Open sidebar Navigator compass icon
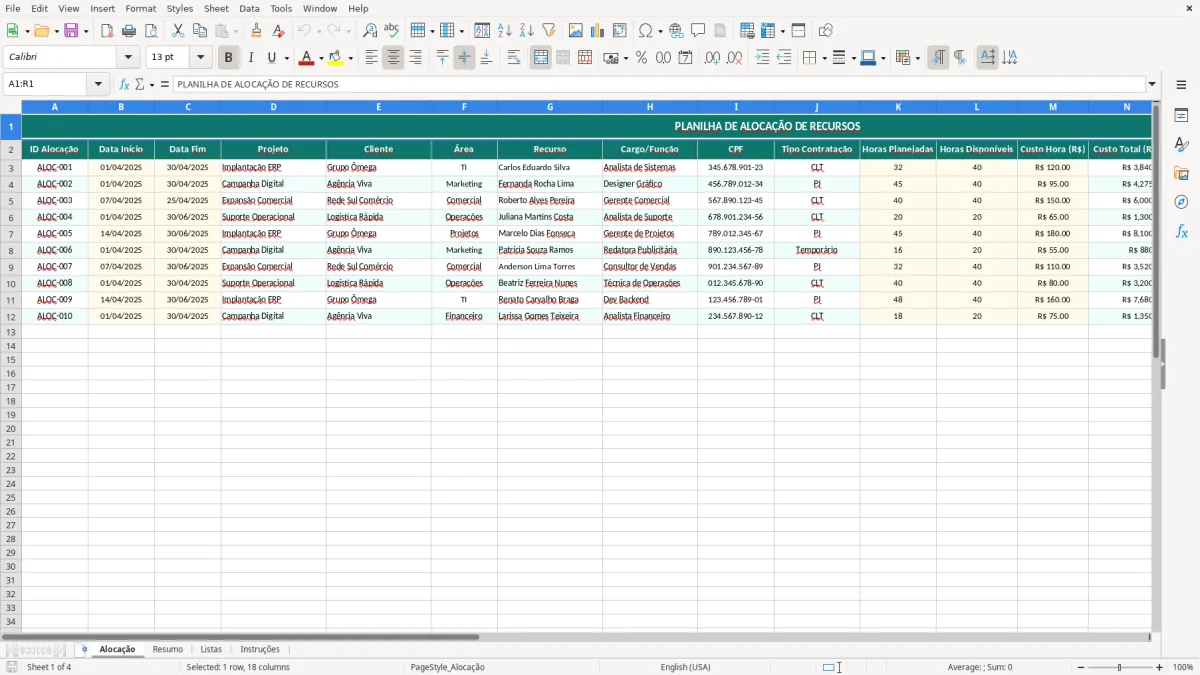The image size is (1200, 675). 1181,202
